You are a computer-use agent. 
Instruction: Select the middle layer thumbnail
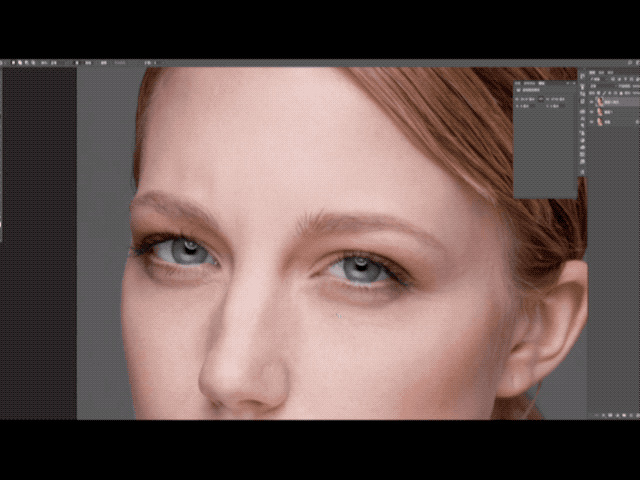click(x=600, y=112)
